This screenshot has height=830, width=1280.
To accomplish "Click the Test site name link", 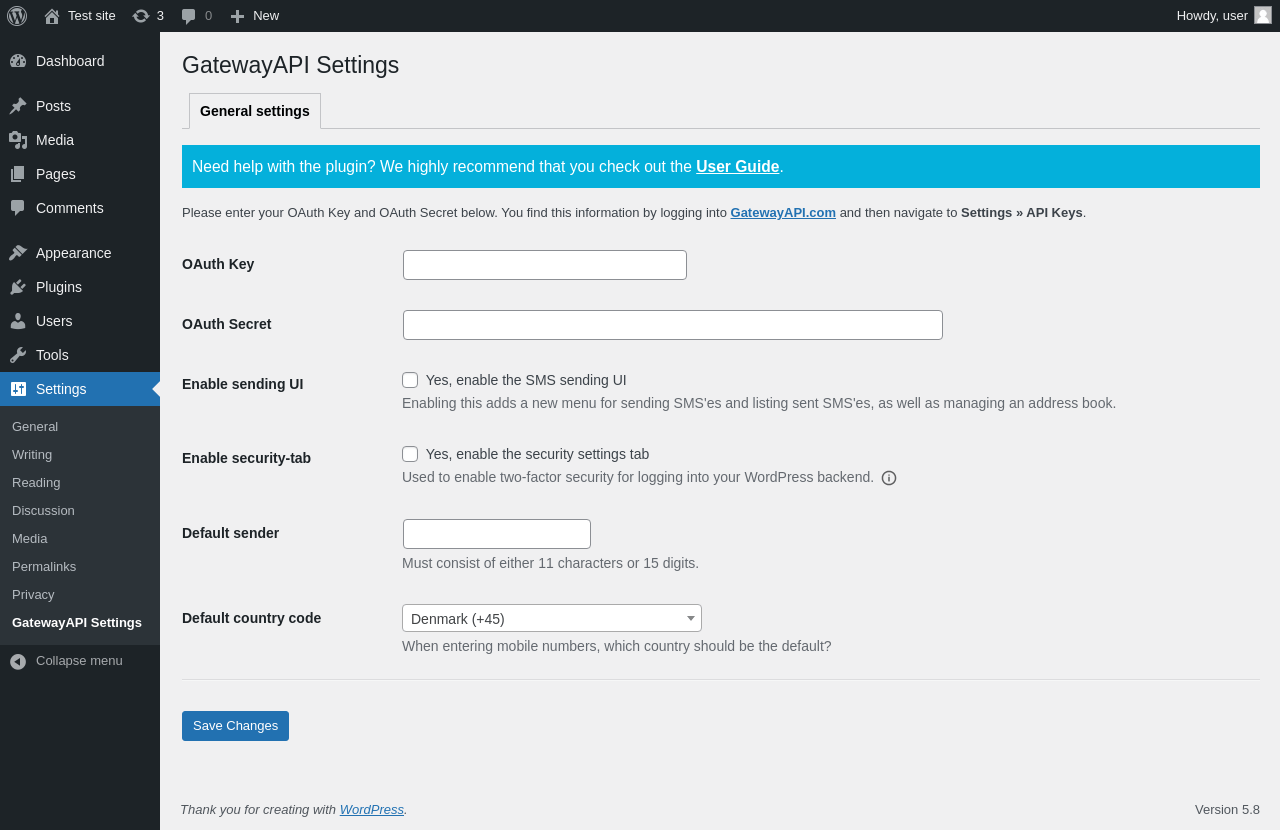I will 92,16.
